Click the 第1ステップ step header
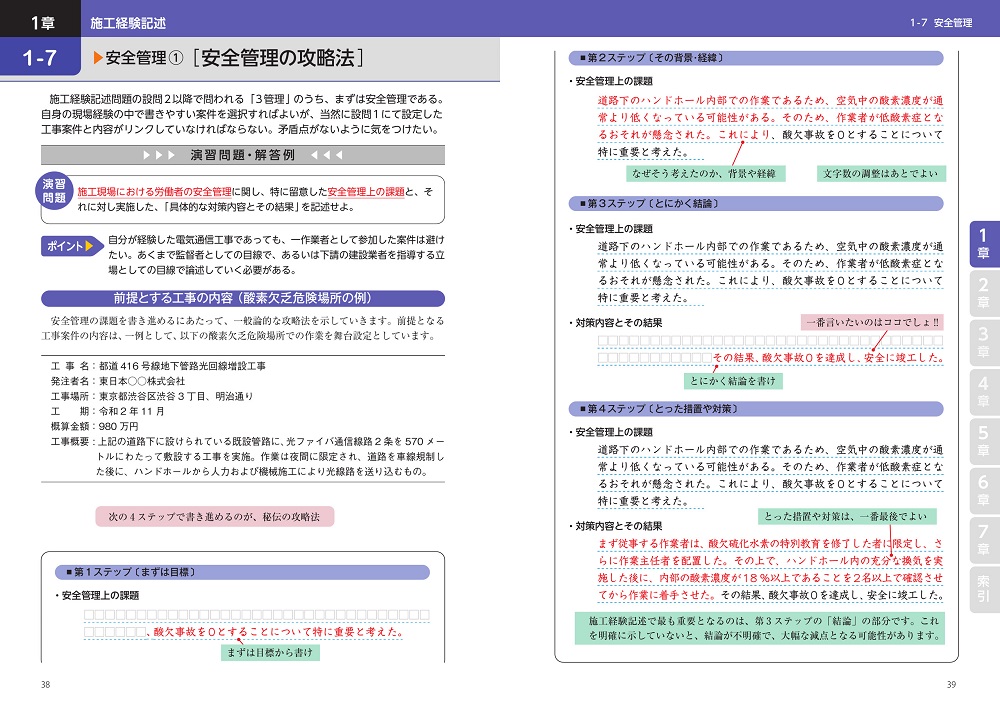 point(242,573)
